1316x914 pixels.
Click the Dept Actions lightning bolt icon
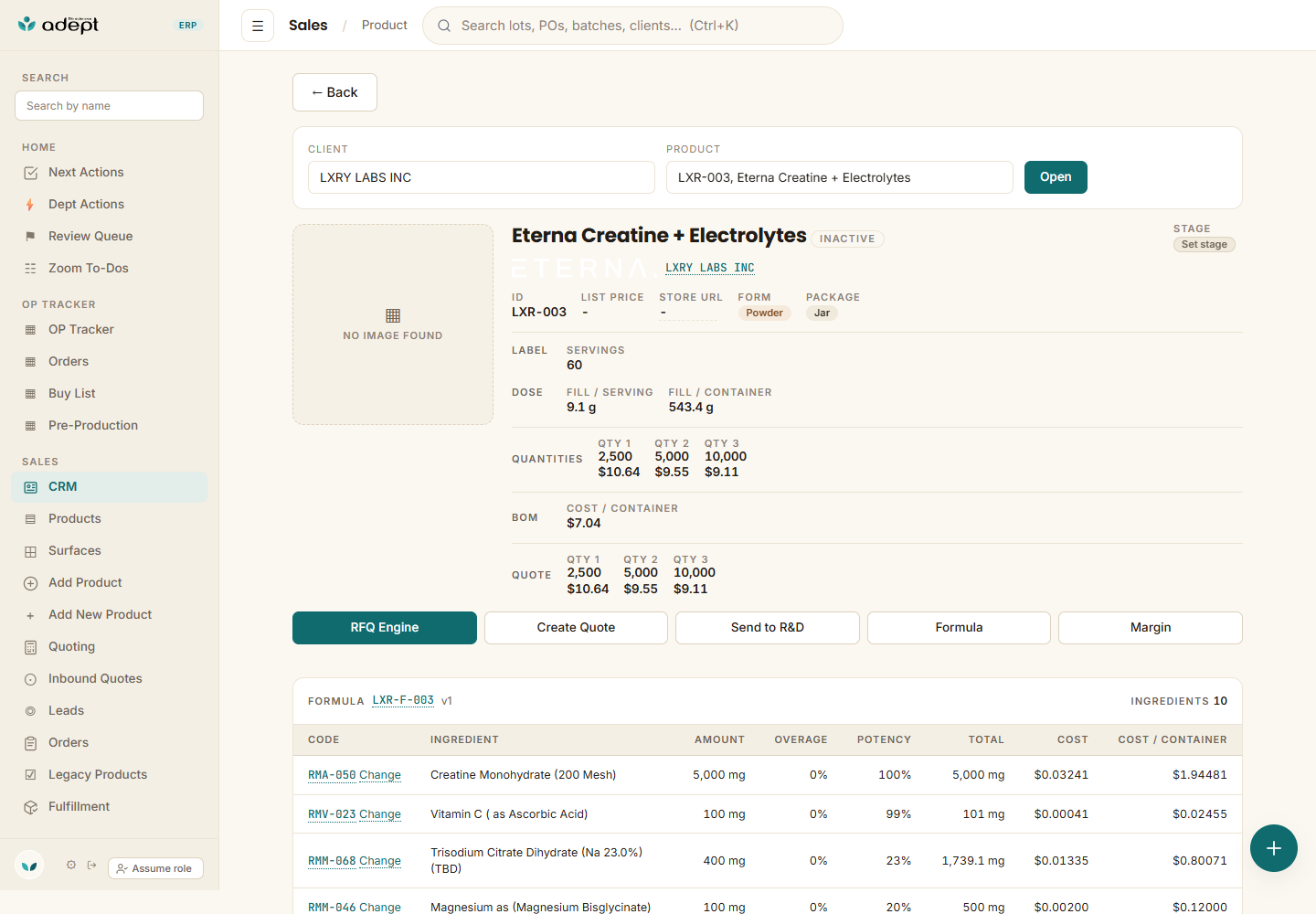point(30,205)
